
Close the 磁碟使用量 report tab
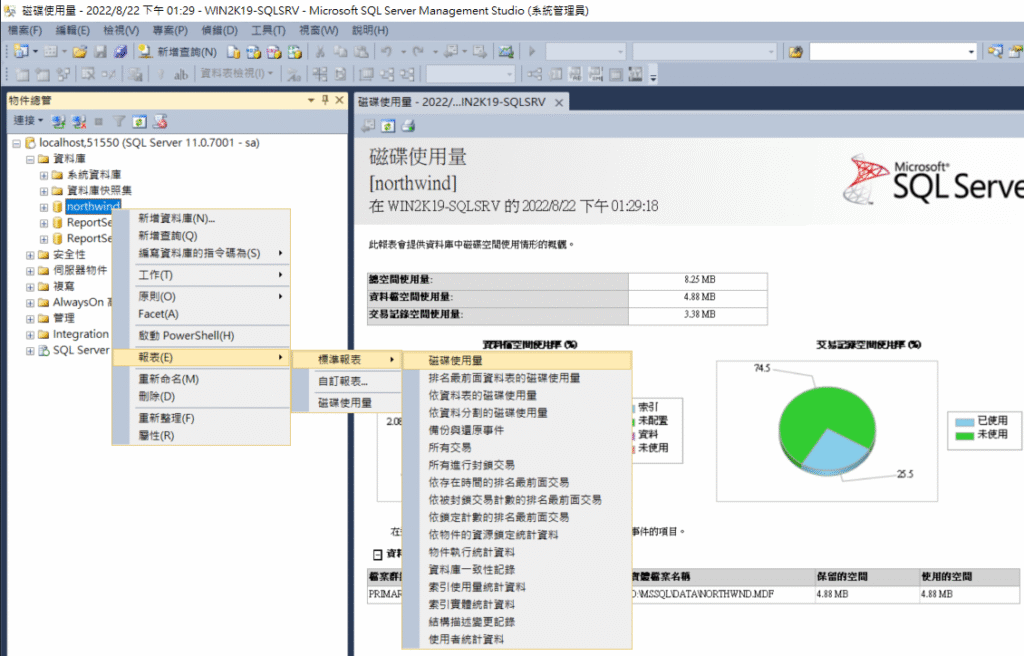[559, 103]
